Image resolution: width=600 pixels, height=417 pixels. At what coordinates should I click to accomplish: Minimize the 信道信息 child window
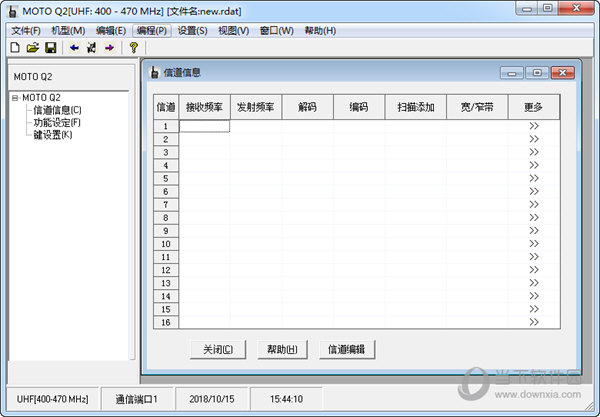[x=512, y=73]
